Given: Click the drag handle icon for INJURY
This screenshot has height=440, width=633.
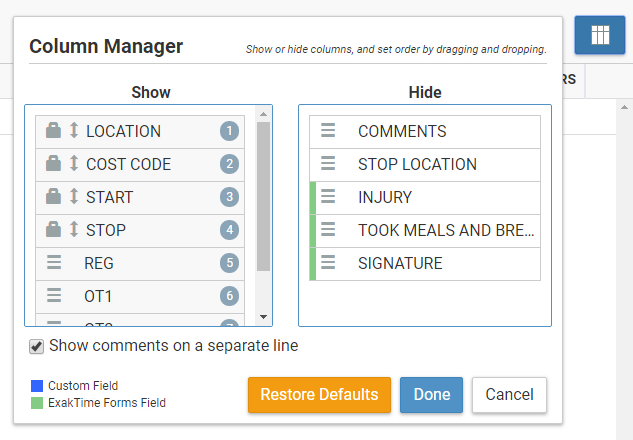Looking at the screenshot, I should tap(328, 197).
